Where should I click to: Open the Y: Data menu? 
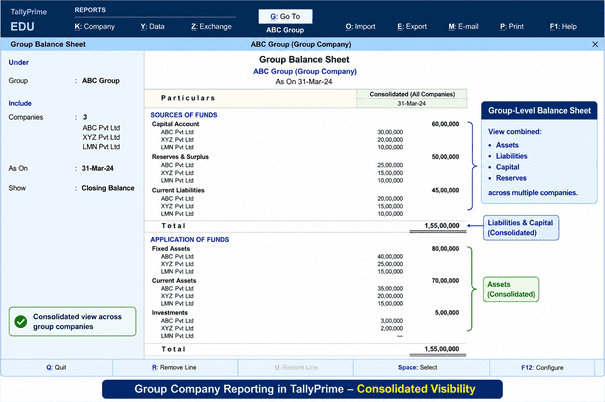tap(152, 27)
